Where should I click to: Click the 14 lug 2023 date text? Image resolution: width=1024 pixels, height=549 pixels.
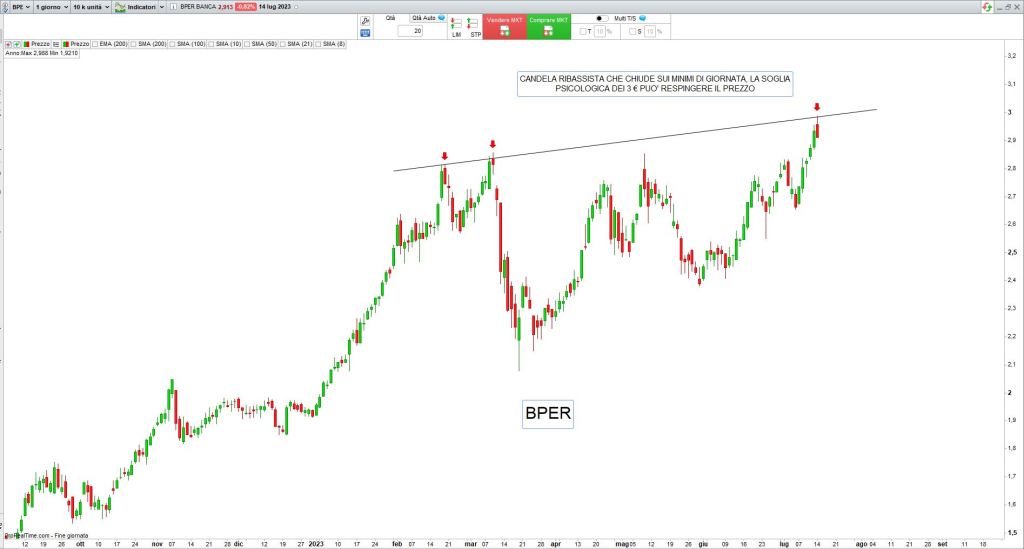pos(274,7)
